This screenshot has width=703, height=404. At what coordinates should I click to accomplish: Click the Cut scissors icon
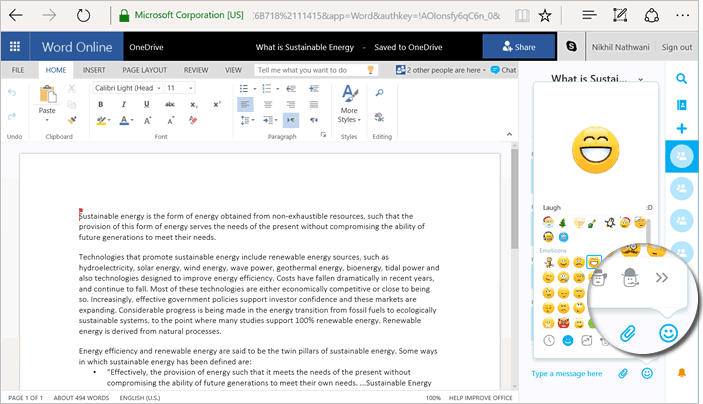click(72, 89)
